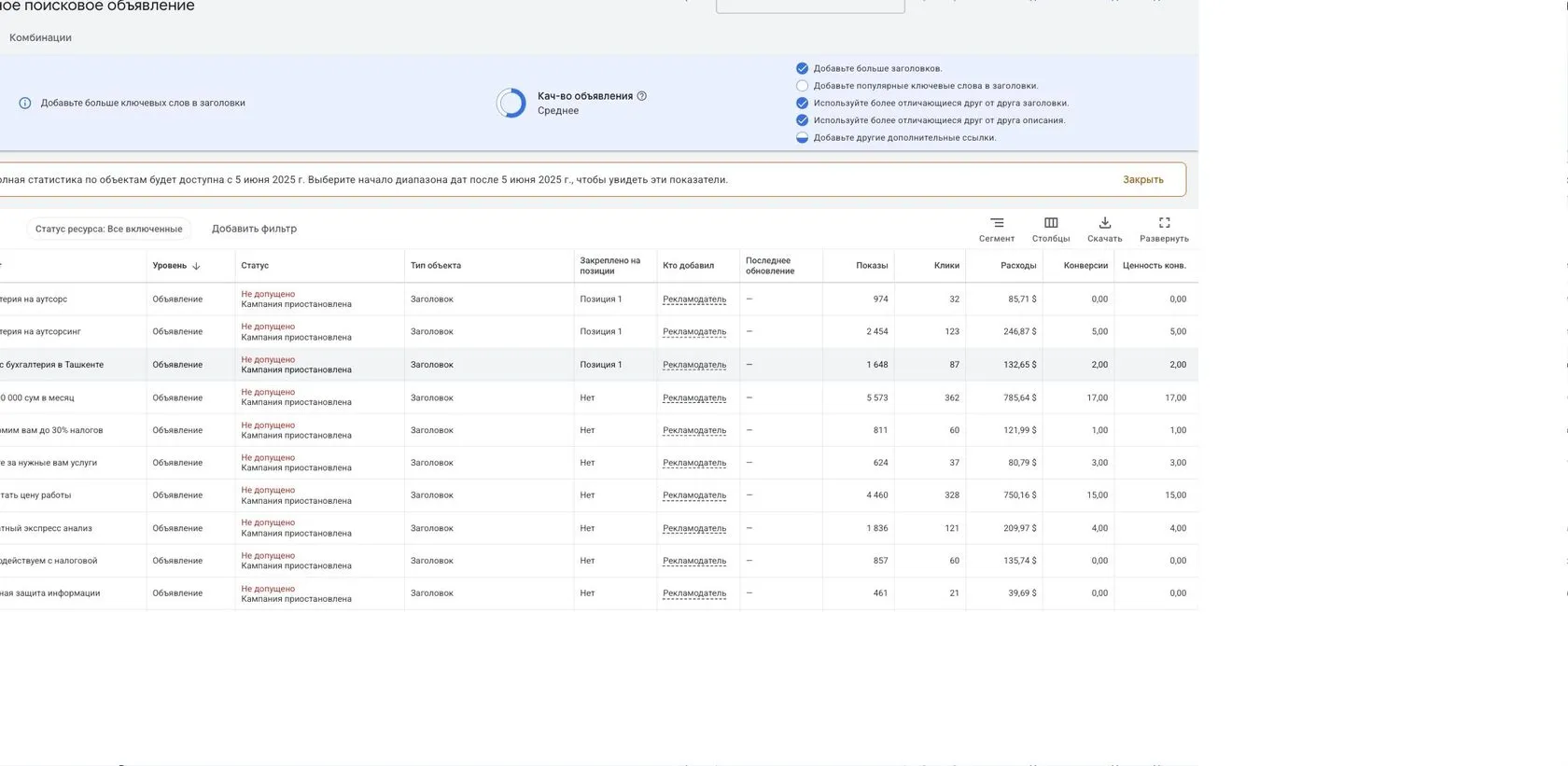This screenshot has width=1568, height=766.
Task: Toggle 'более отличающиеся друг от друга описания' check
Action: tap(802, 120)
